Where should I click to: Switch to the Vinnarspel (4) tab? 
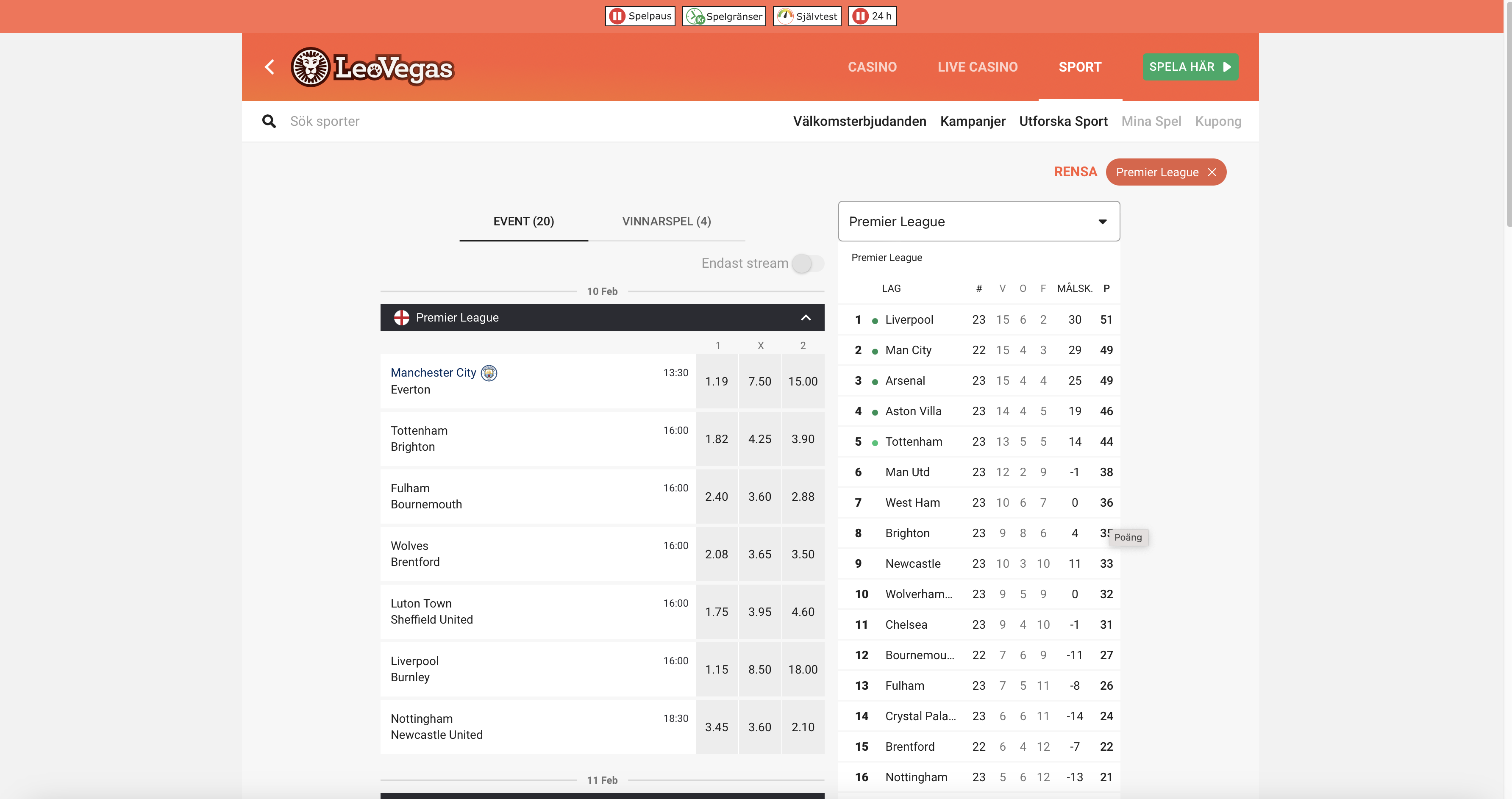point(666,221)
